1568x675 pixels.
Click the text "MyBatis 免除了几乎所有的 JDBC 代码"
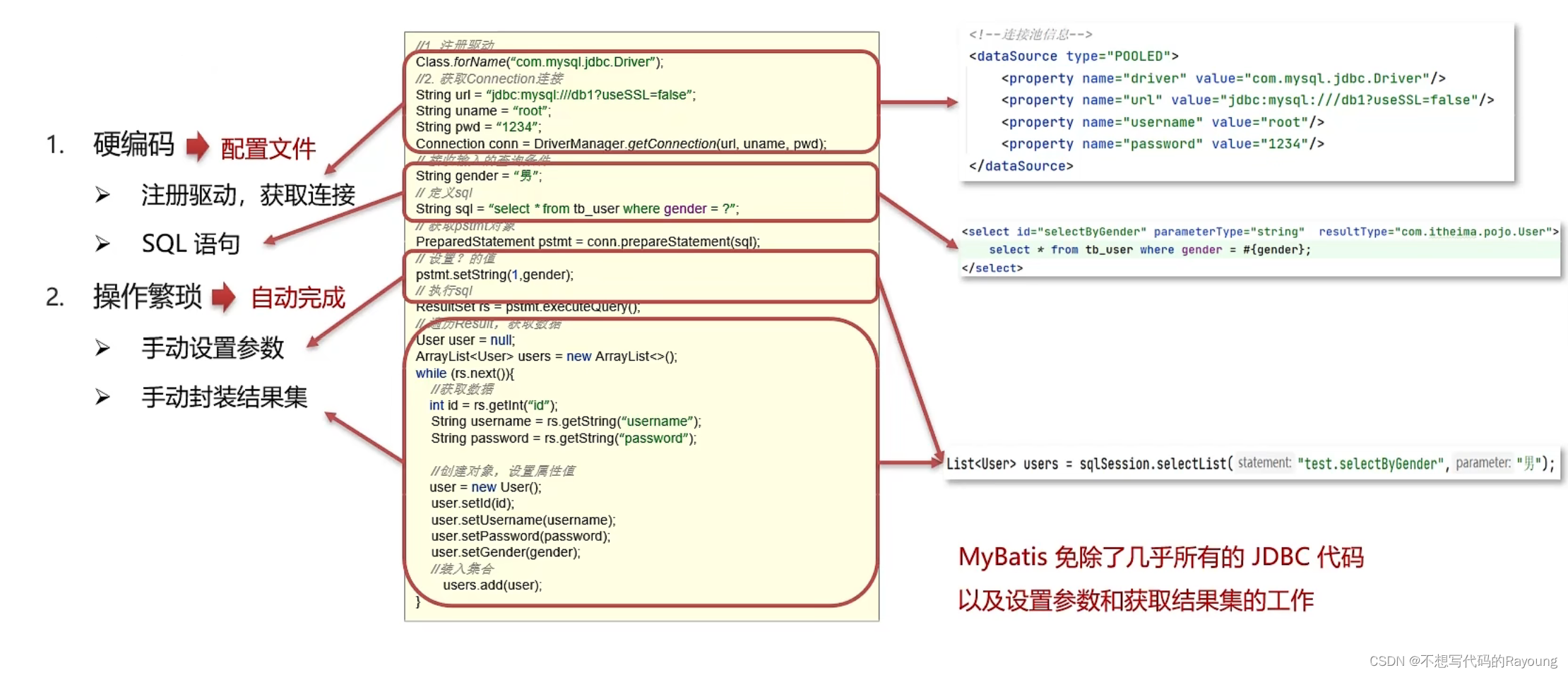tap(1161, 558)
